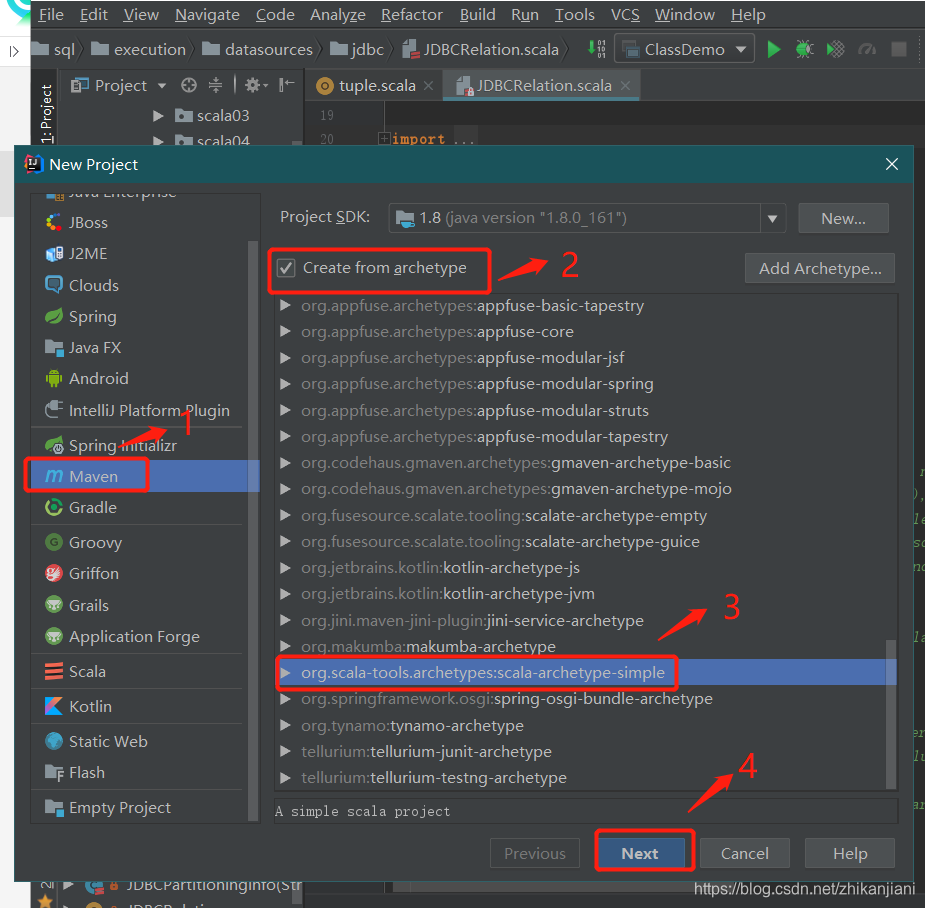Open 1: Project tool window stripe

[x=45, y=113]
